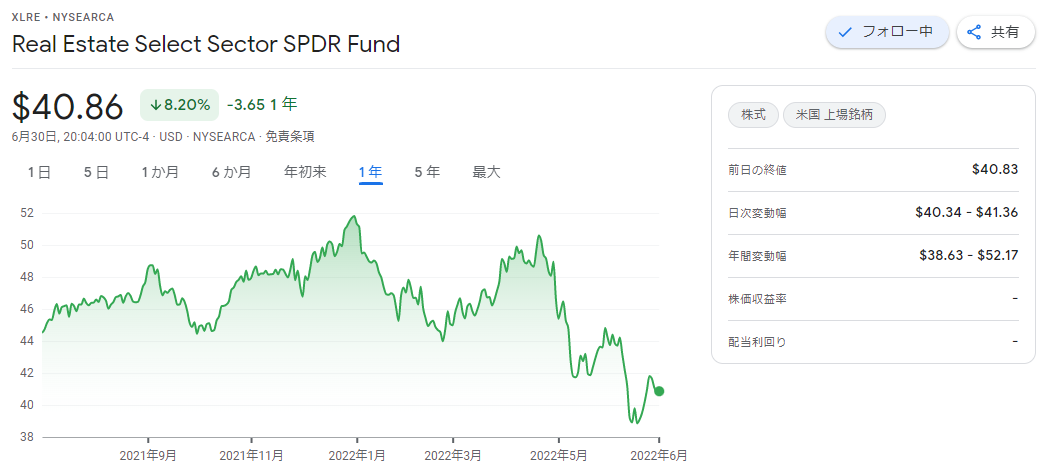This screenshot has width=1051, height=476.
Task: Open the 共有 share button
Action: (x=995, y=32)
